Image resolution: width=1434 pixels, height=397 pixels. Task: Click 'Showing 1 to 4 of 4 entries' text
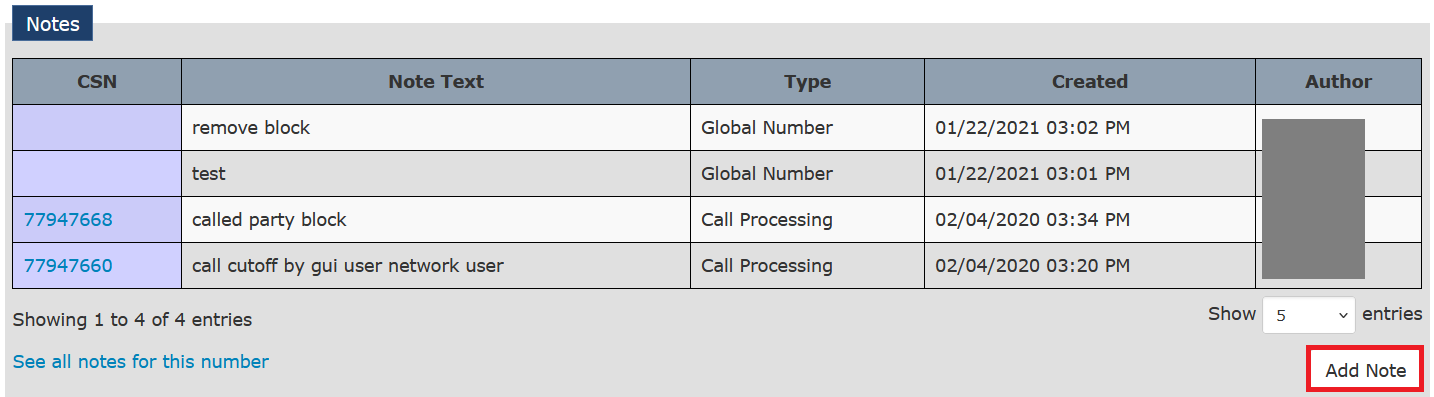pos(132,320)
